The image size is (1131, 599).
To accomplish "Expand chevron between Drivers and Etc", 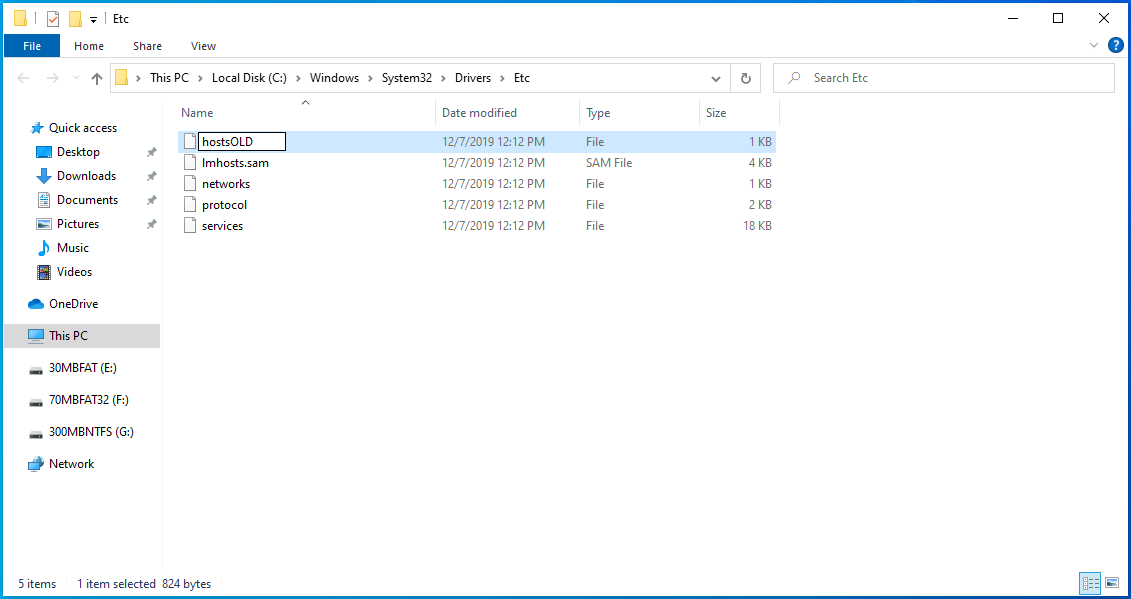I will coord(503,78).
